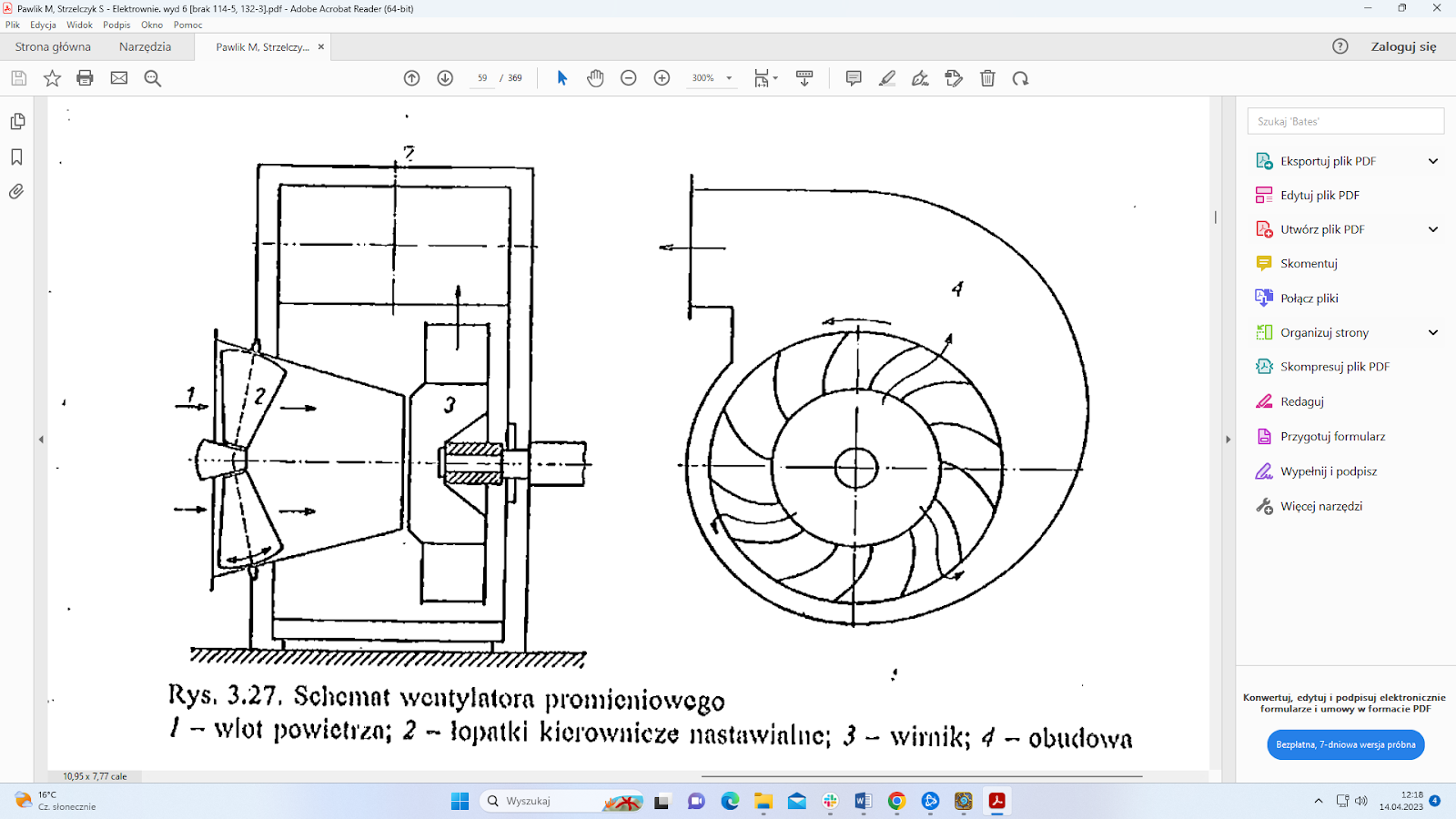
Task: Open the zoom level dropdown
Action: 729,78
